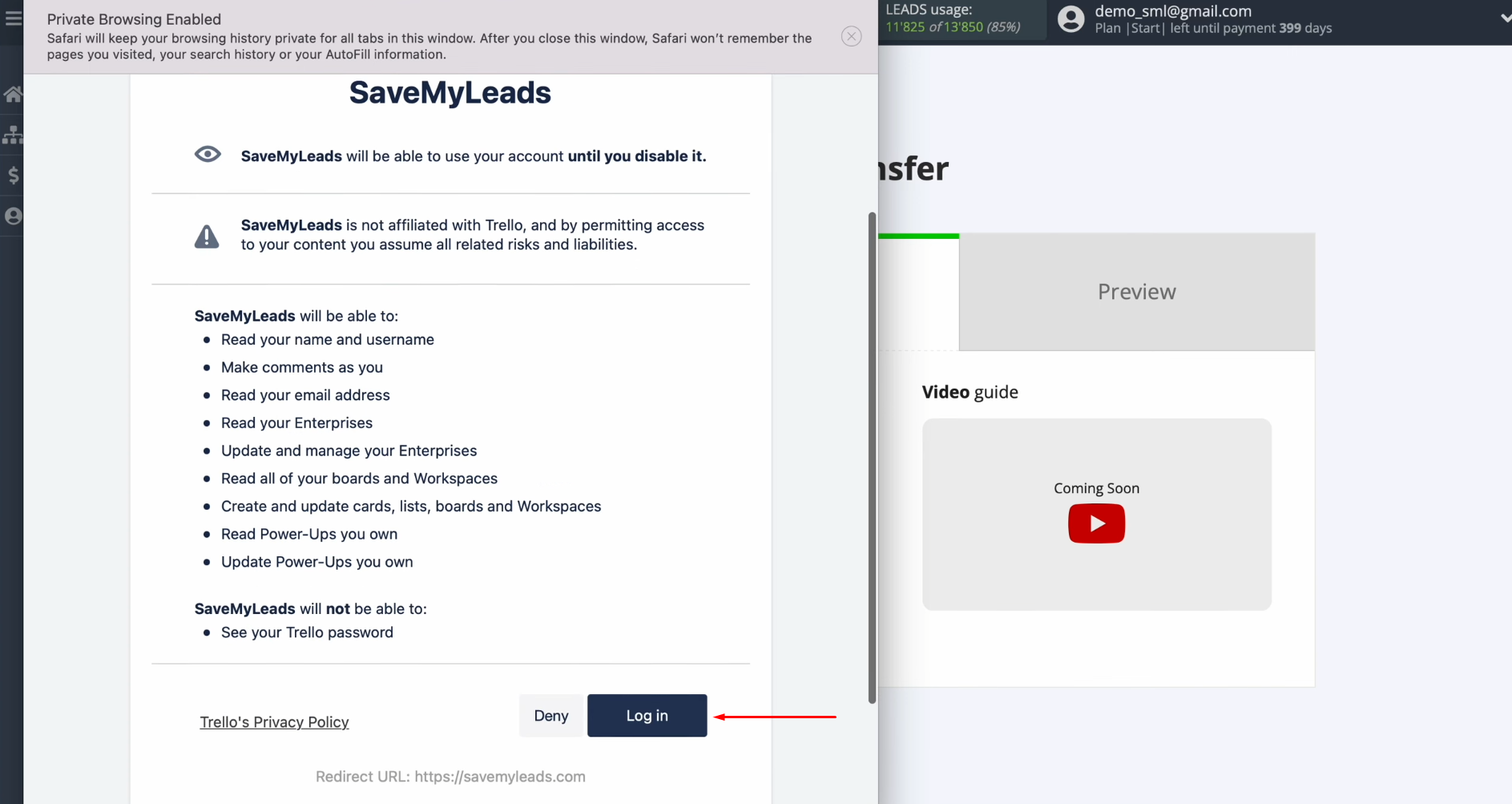Open profile icon in sidebar
Viewport: 1512px width, 804px height.
coord(13,216)
